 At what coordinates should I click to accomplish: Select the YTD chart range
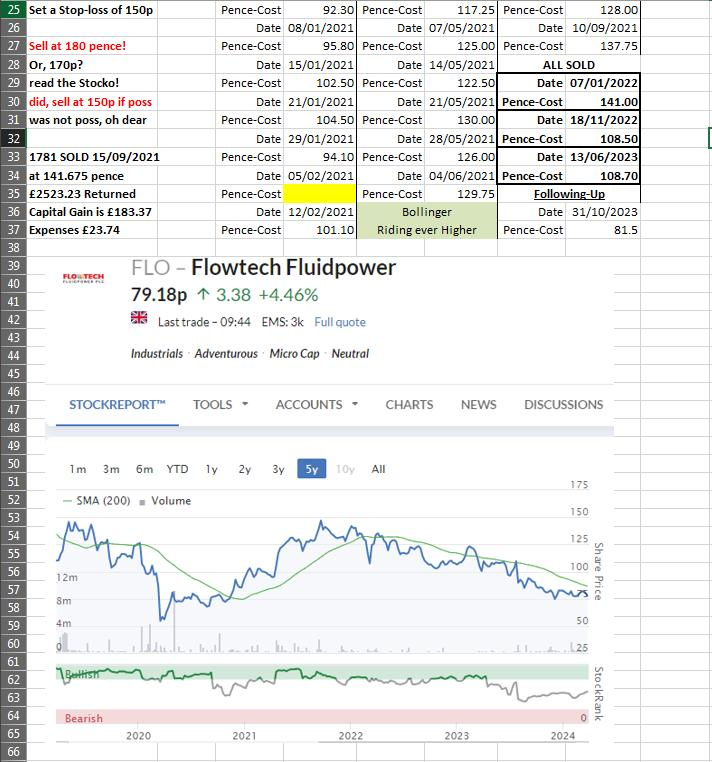click(177, 469)
